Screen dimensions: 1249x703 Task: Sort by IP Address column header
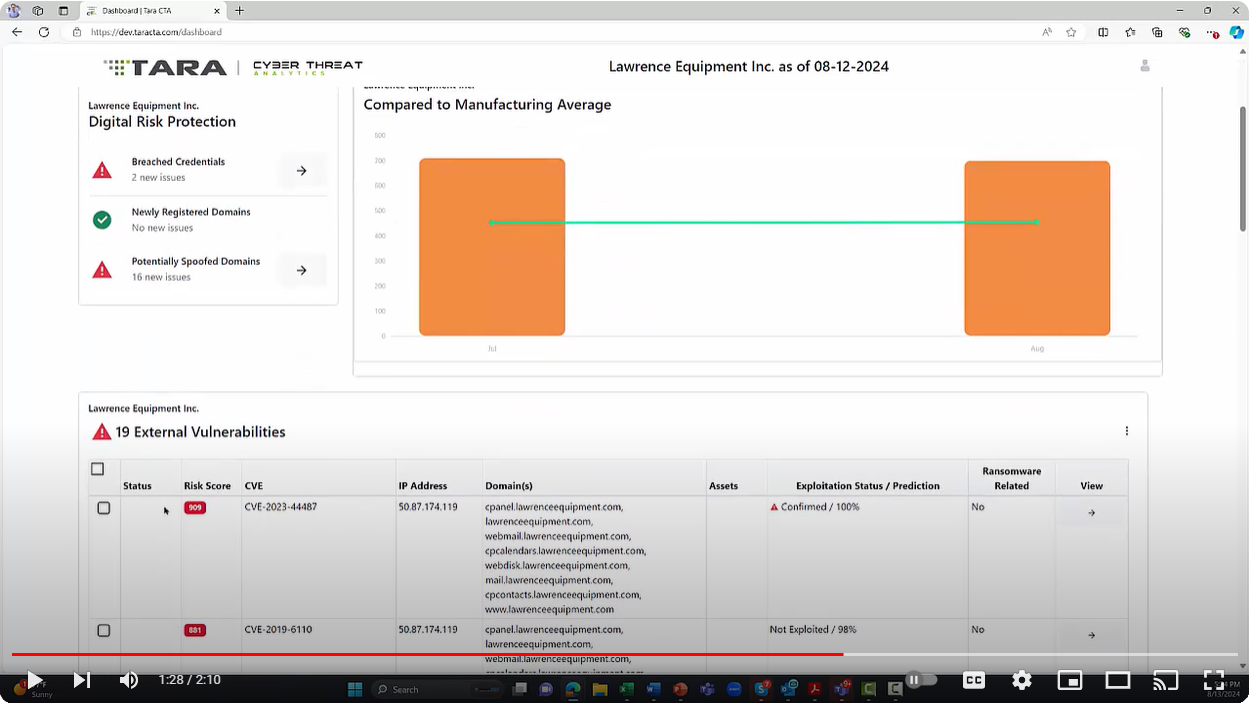tap(424, 486)
